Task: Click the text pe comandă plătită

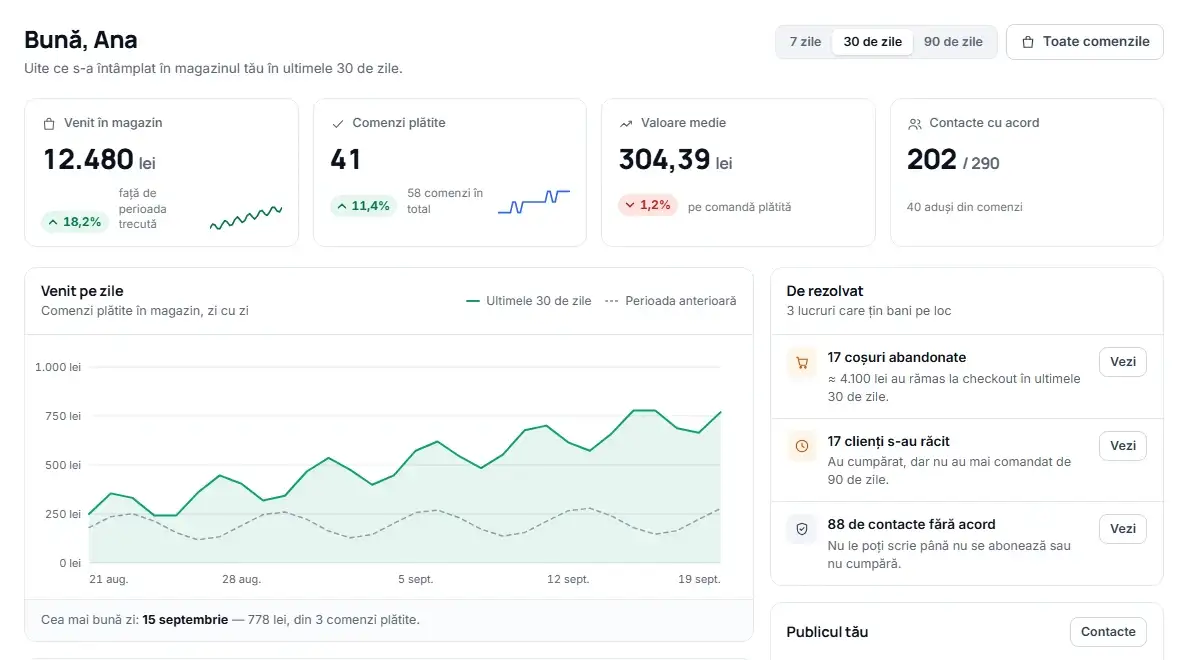Action: click(x=739, y=207)
